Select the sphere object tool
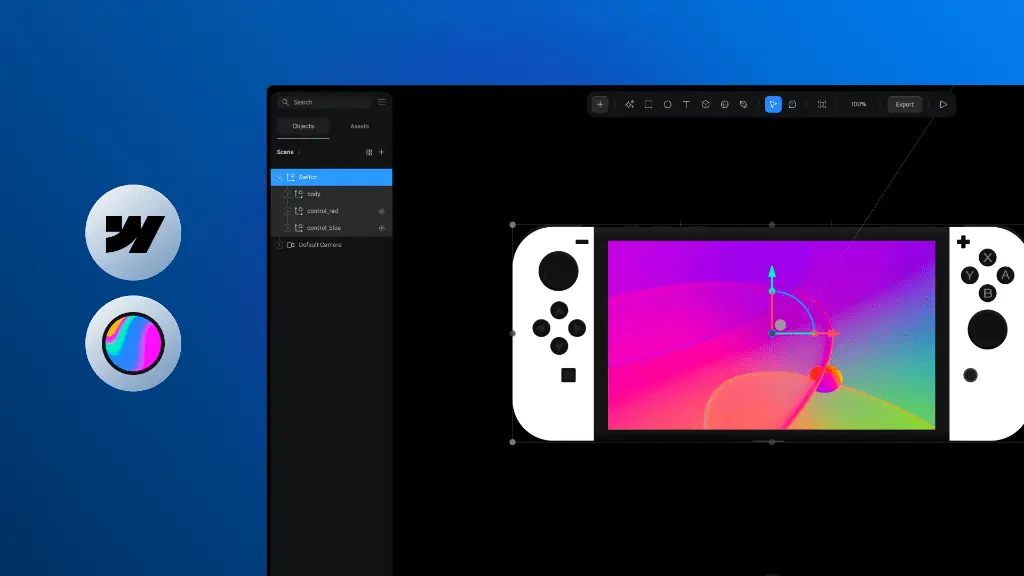The height and width of the screenshot is (576, 1024). click(724, 104)
